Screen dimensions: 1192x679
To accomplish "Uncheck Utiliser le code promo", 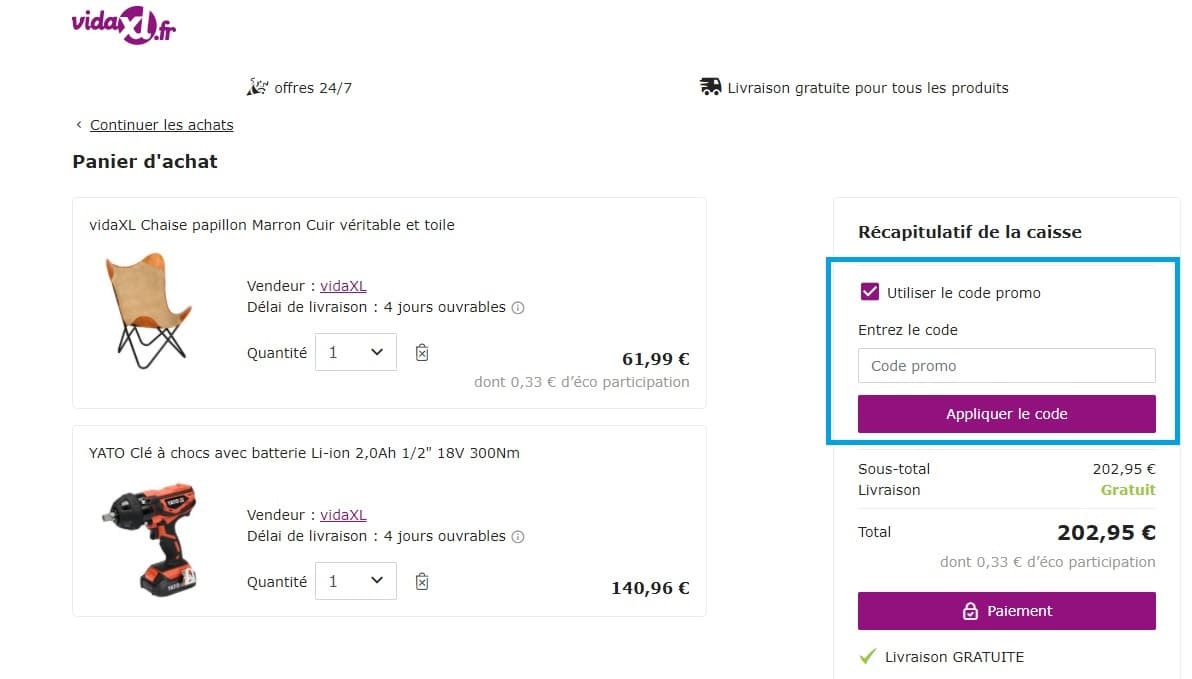I will (870, 292).
